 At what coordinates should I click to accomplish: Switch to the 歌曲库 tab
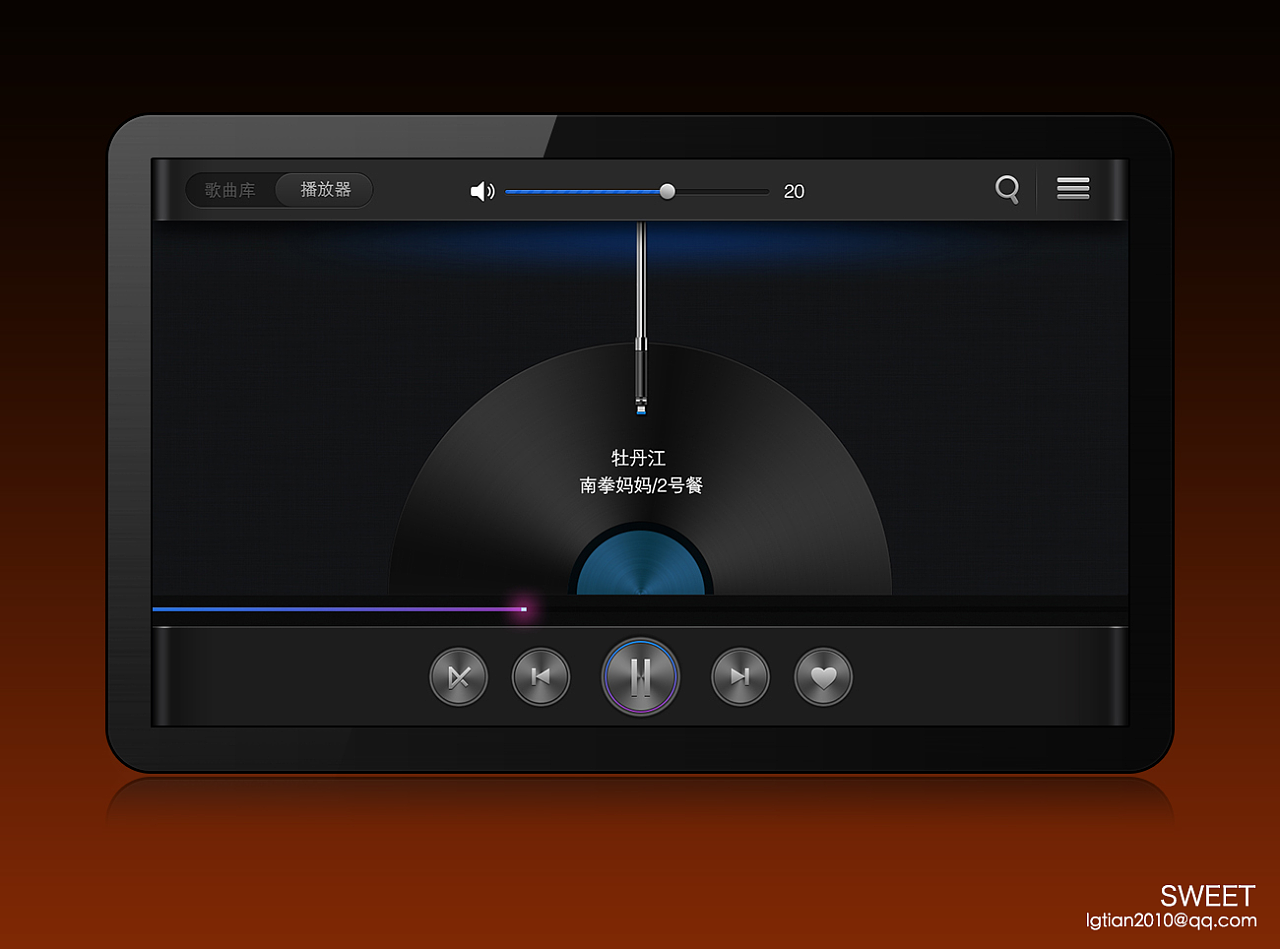click(230, 190)
